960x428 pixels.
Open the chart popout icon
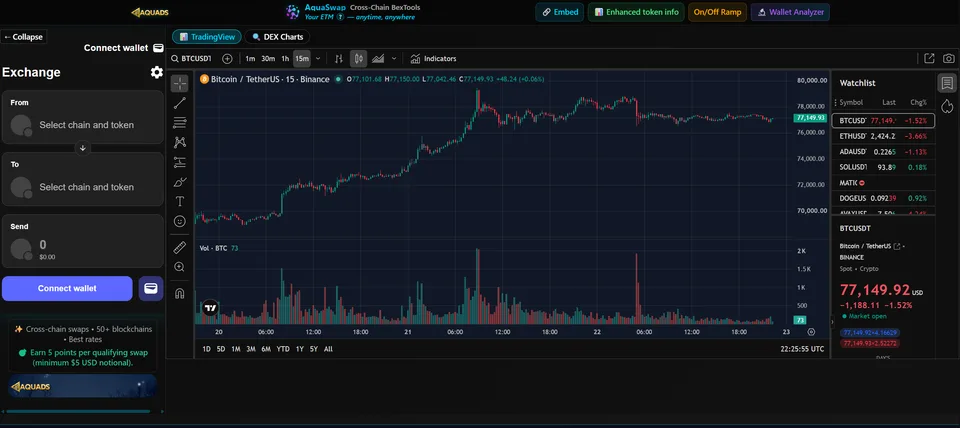pos(929,59)
